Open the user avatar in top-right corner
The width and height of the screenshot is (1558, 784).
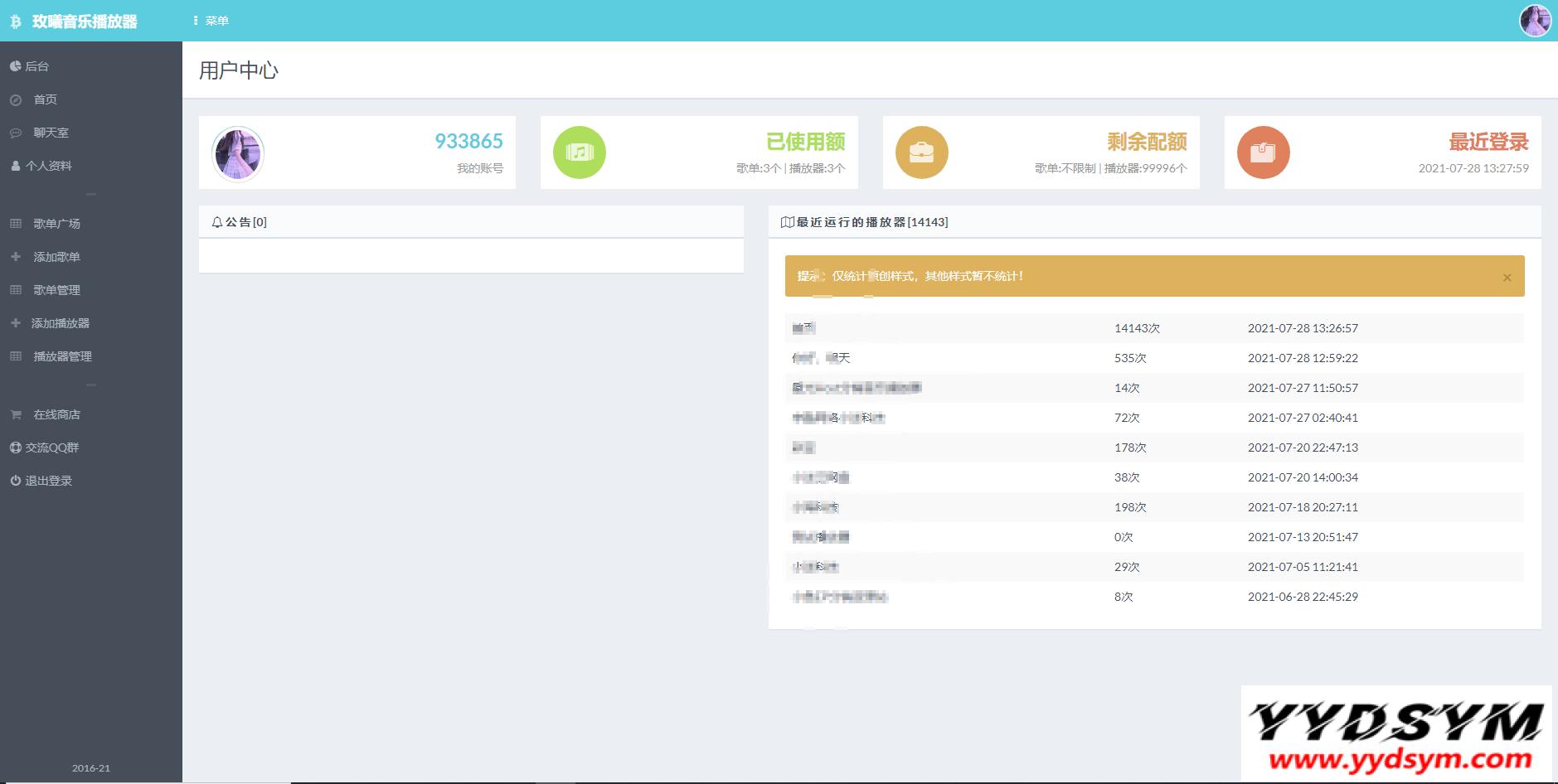1535,21
